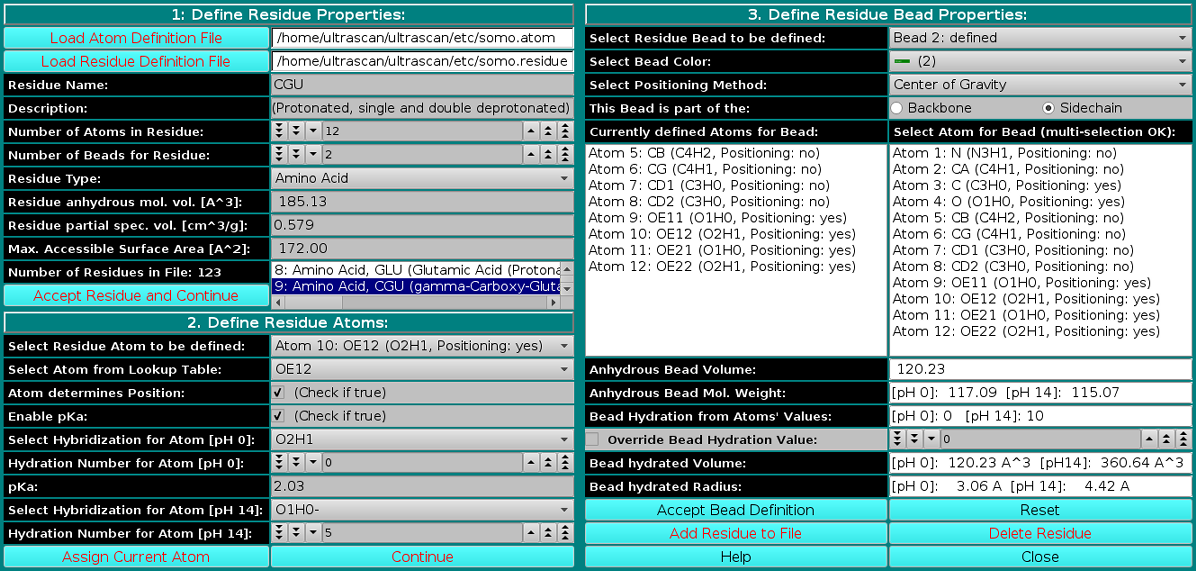Select GLU Glutamic Acid in residue list
This screenshot has height=571, width=1196.
[415, 270]
